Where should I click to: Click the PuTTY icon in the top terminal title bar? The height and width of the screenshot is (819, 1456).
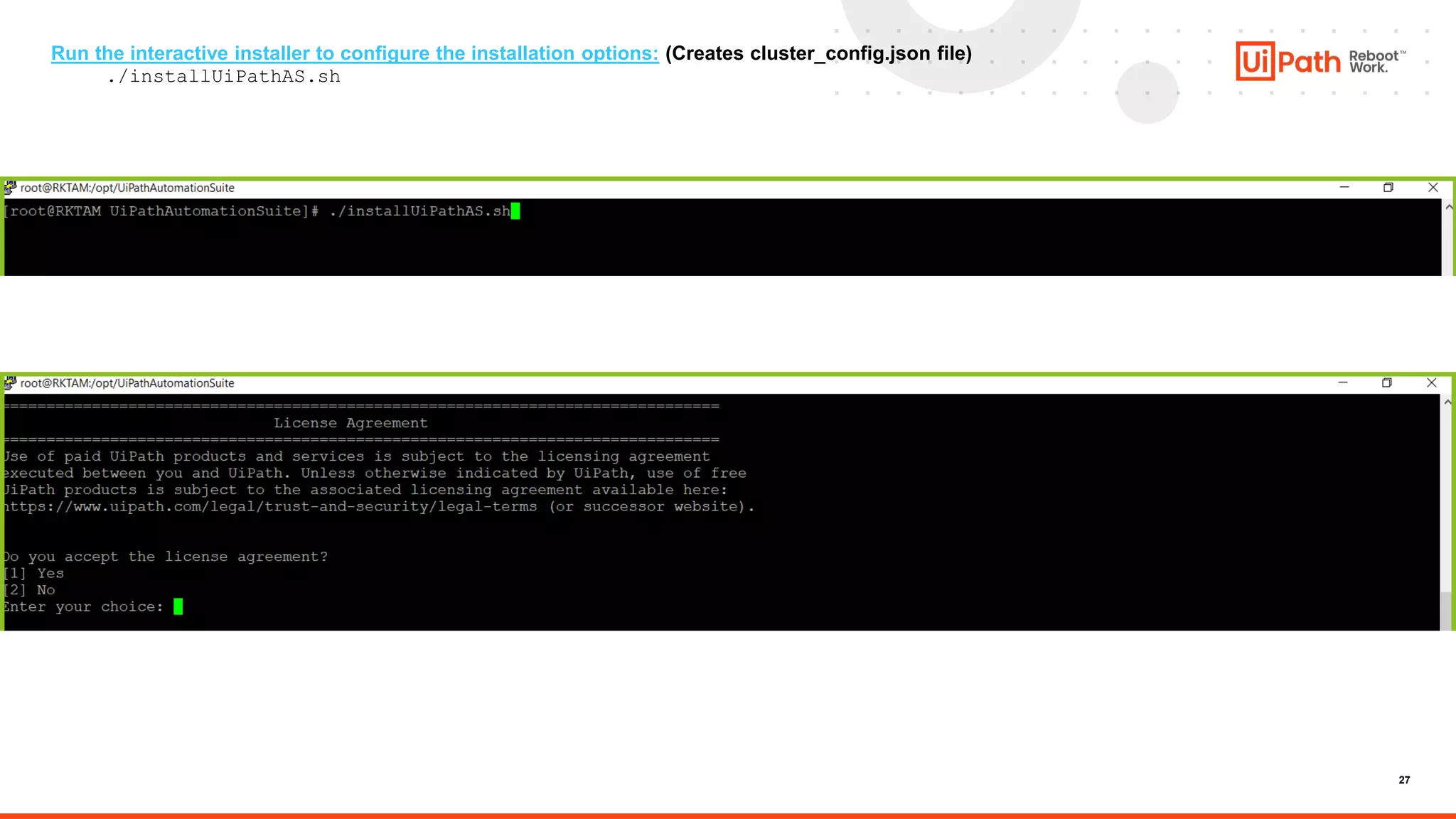(10, 188)
